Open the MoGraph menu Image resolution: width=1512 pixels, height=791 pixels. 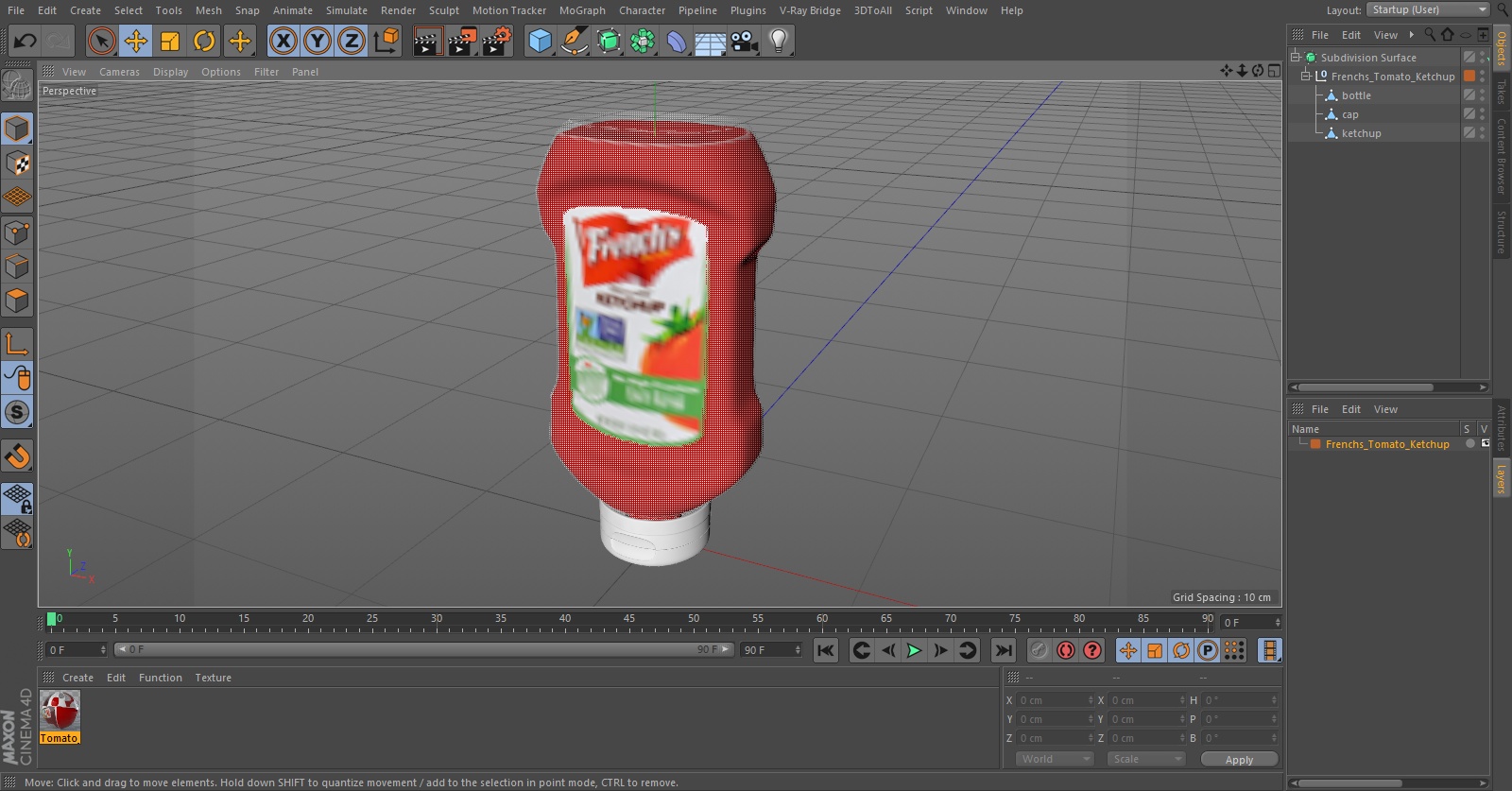pos(582,10)
